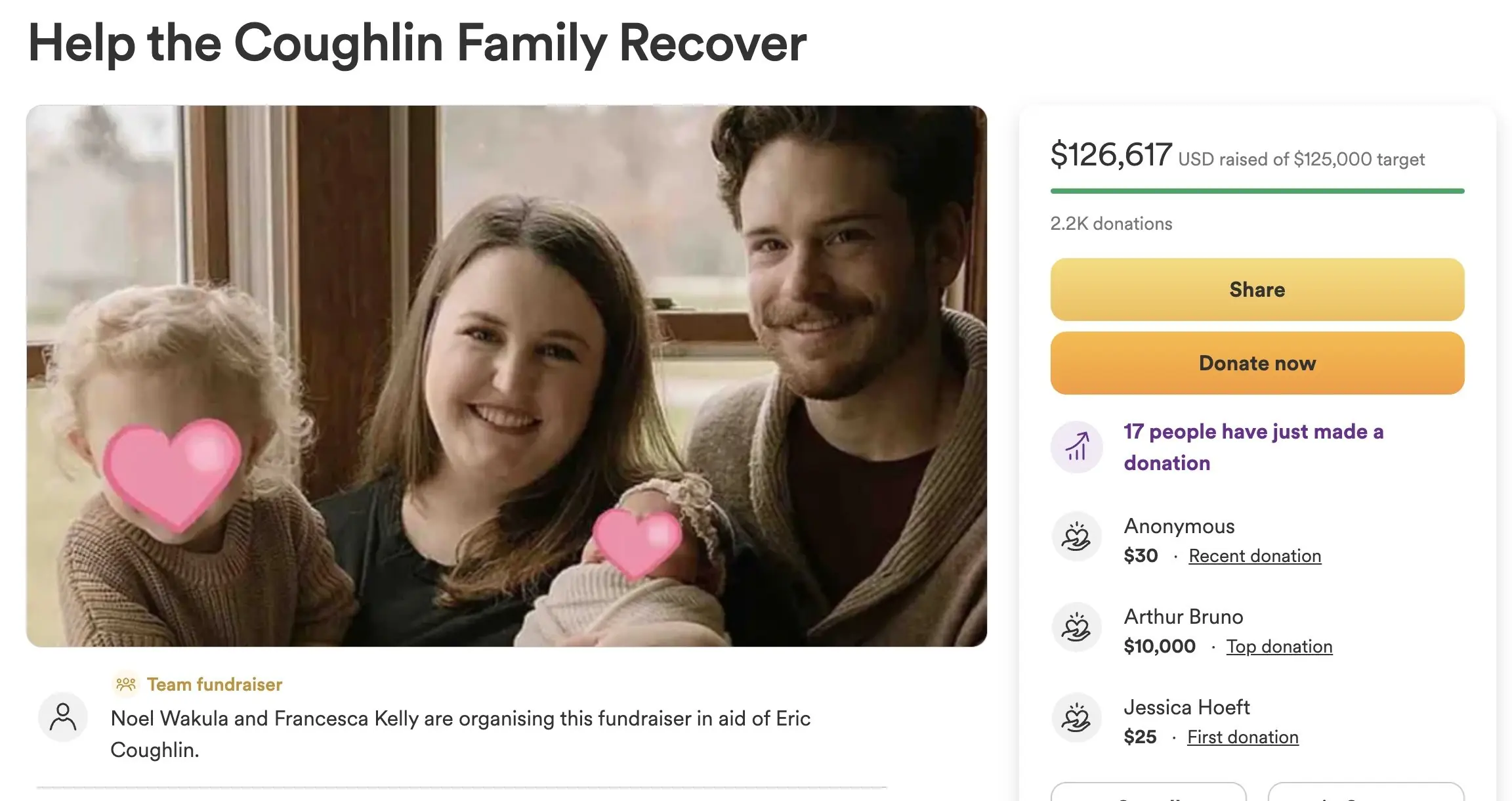This screenshot has width=1512, height=801.
Task: Click Jessica Hoeft's donation hand icon
Action: 1076,718
